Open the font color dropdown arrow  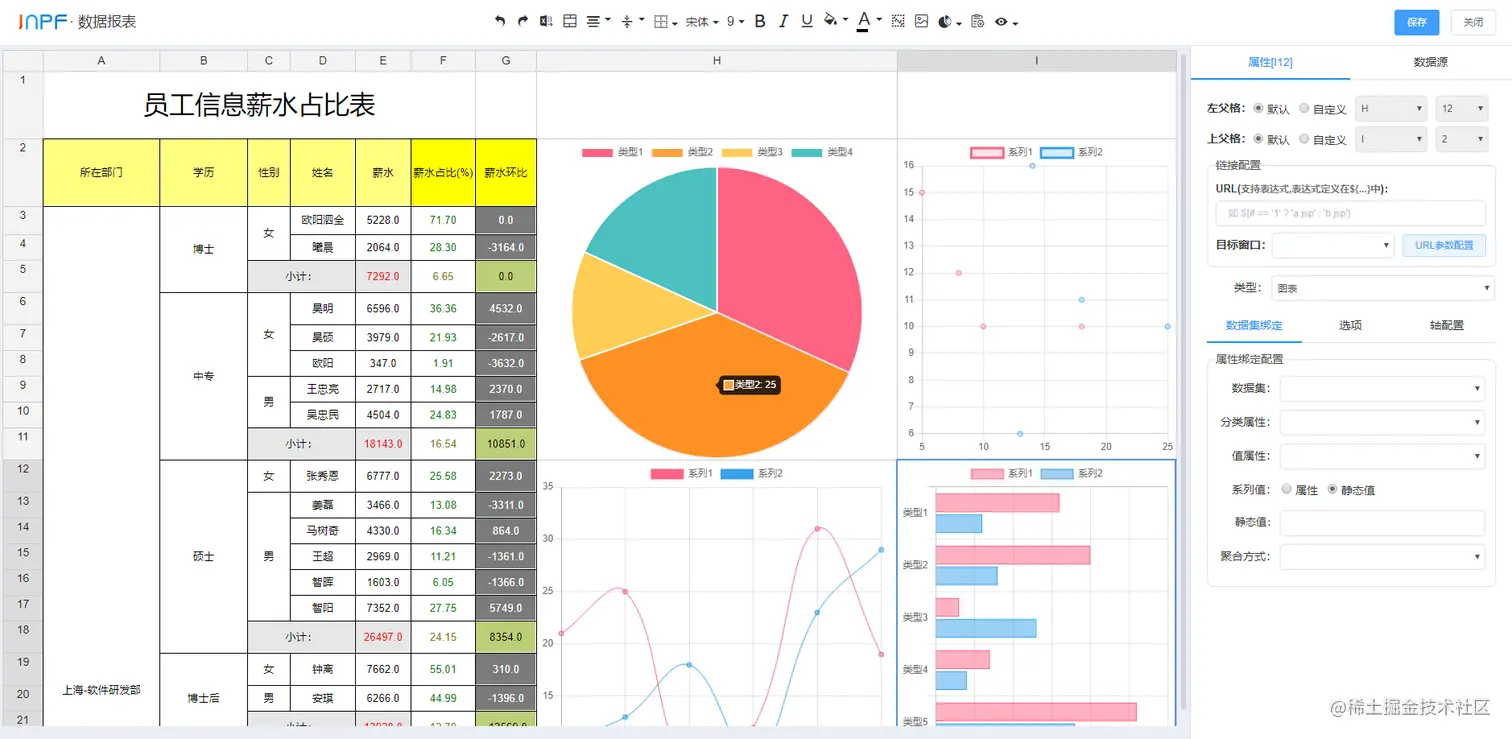(x=878, y=20)
